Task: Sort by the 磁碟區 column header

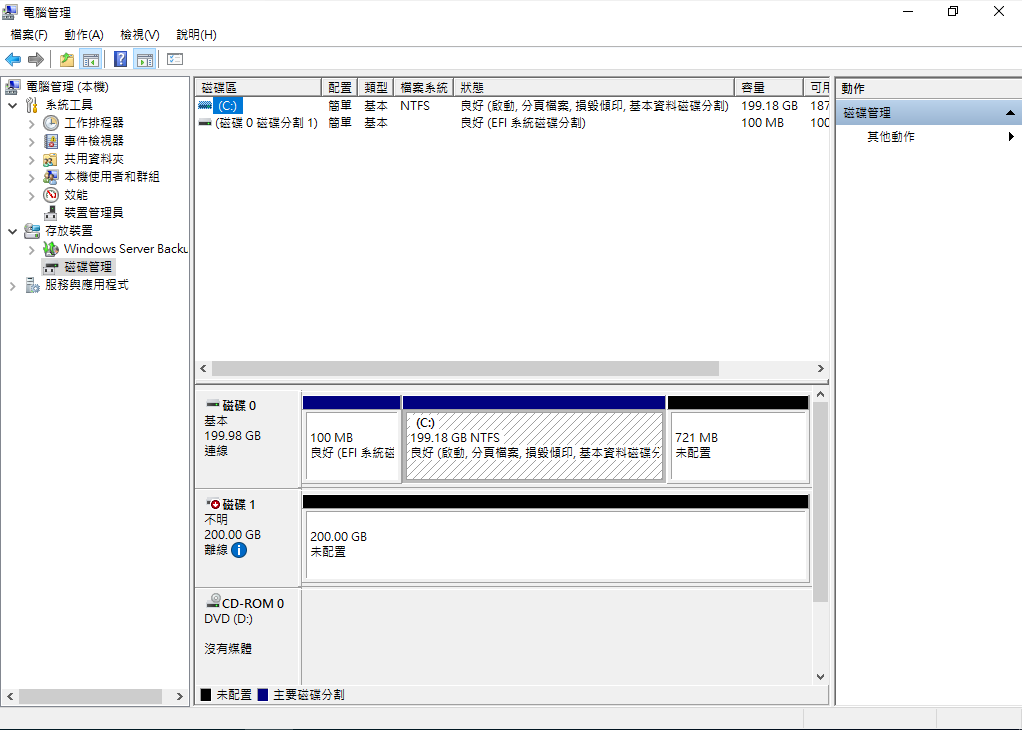Action: [258, 87]
